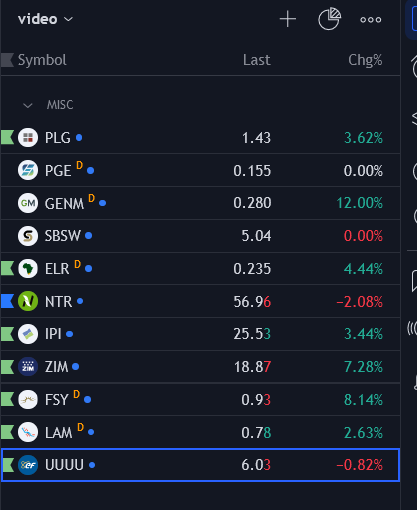
Task: Open the watchlist three-dots menu
Action: coord(371,20)
